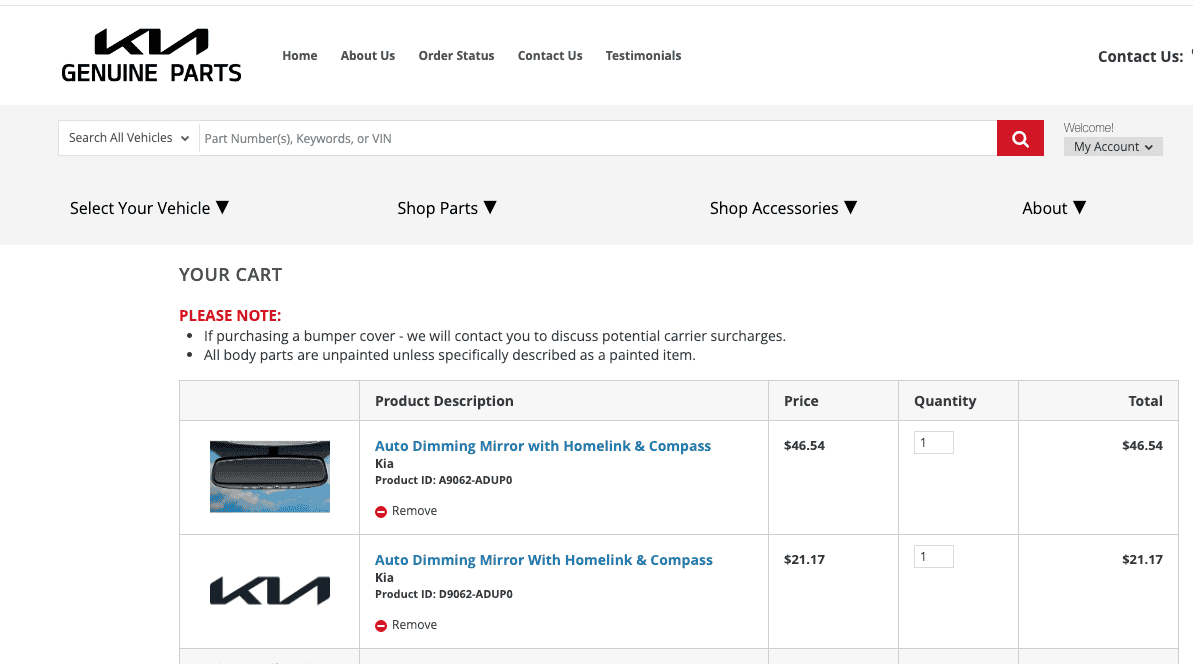Click red remove icon for A9062-ADUP0 item
Image resolution: width=1193 pixels, height=664 pixels.
click(381, 512)
